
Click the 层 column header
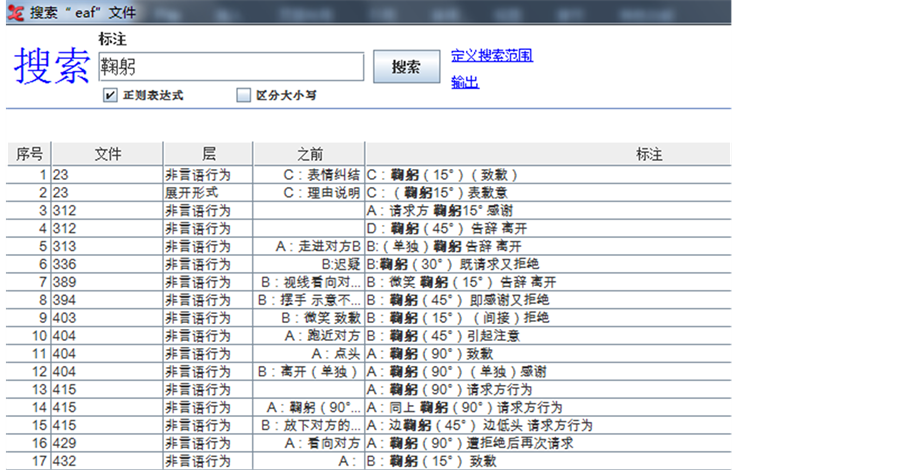(208, 154)
